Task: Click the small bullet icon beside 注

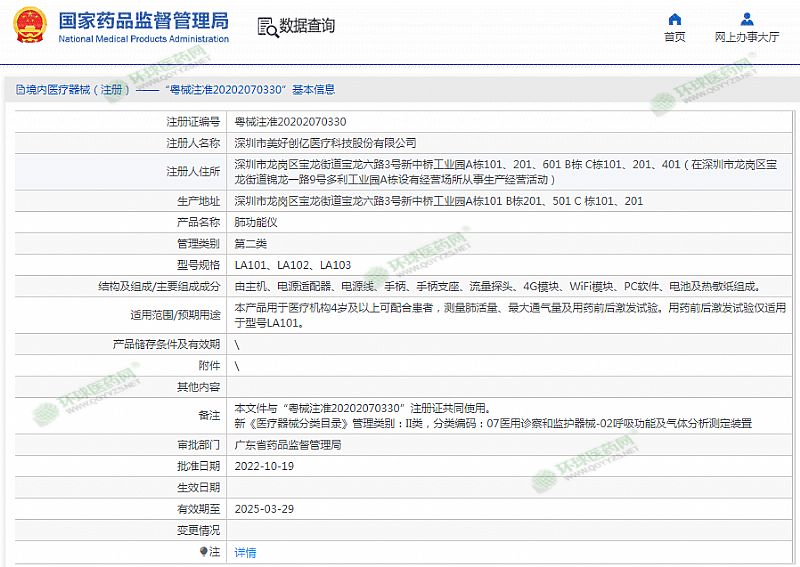Action: click(x=204, y=551)
